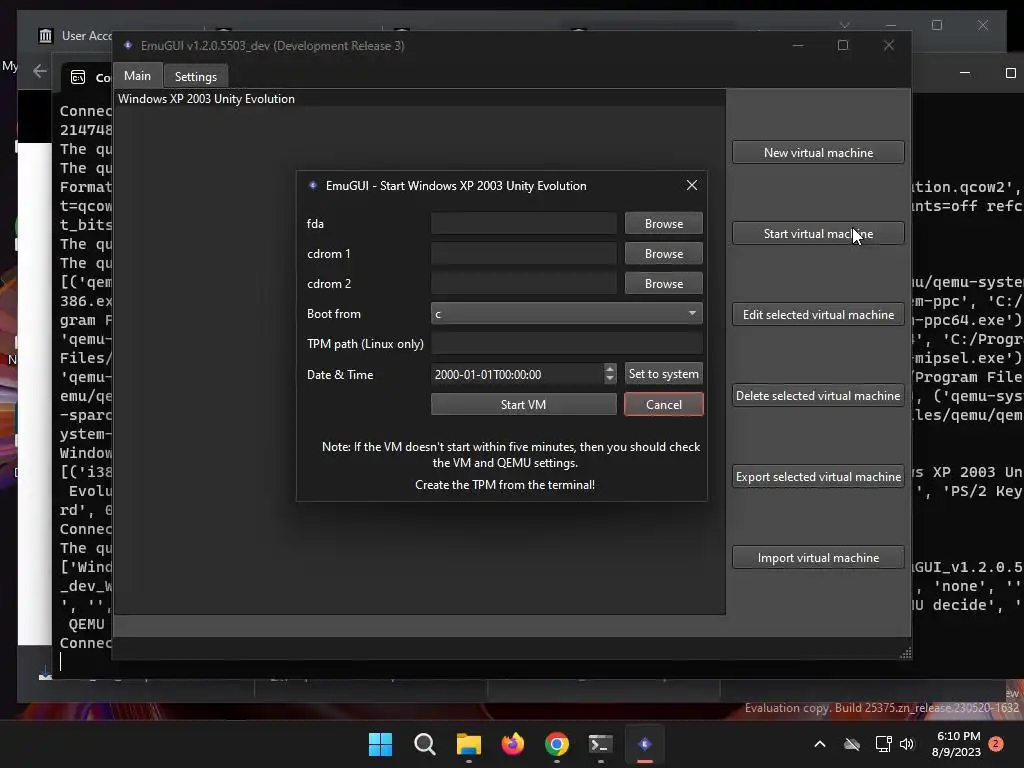Browse for an fda floppy image
Viewport: 1024px width, 768px height.
pyautogui.click(x=664, y=223)
